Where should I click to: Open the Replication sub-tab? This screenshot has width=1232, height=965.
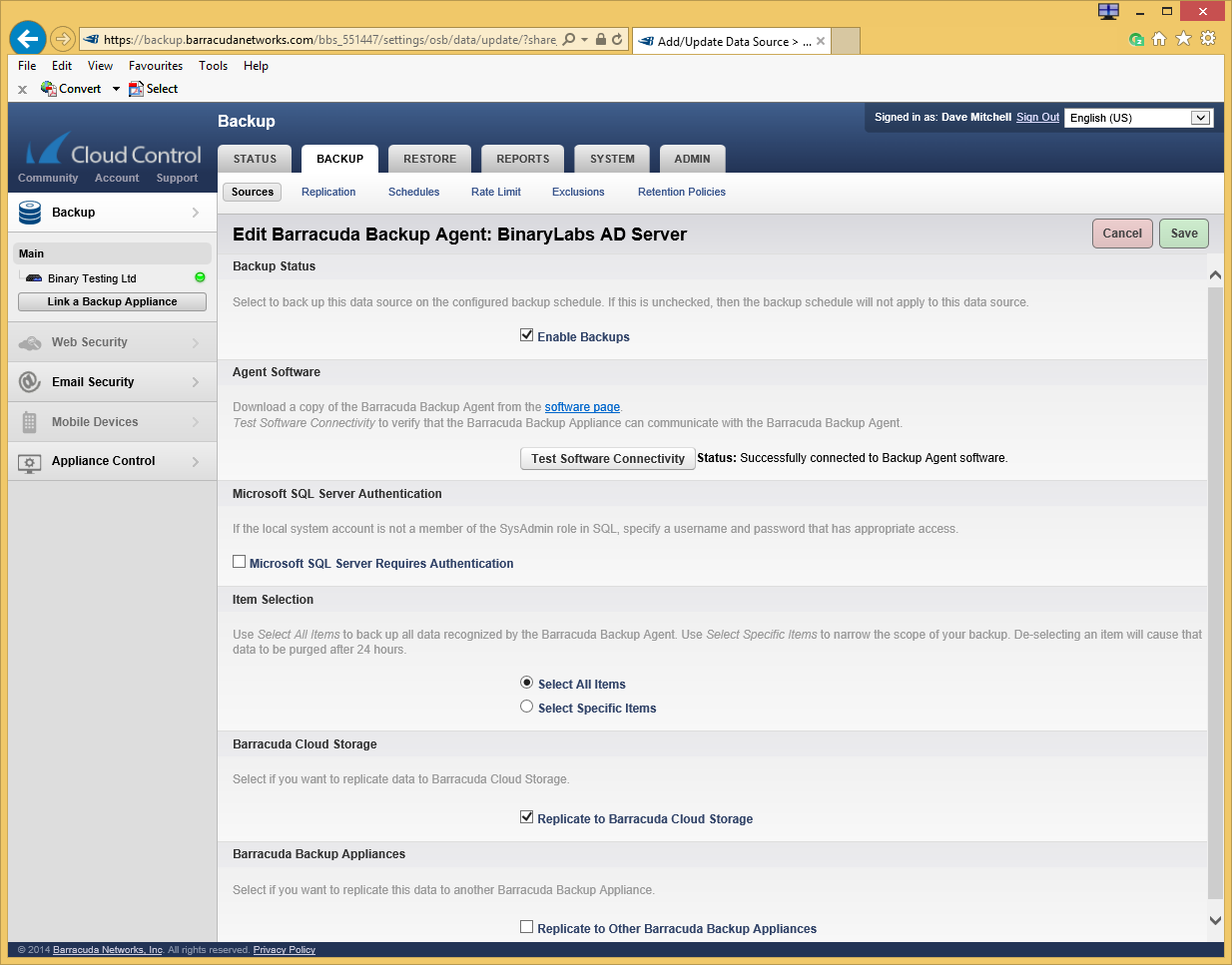coord(328,192)
